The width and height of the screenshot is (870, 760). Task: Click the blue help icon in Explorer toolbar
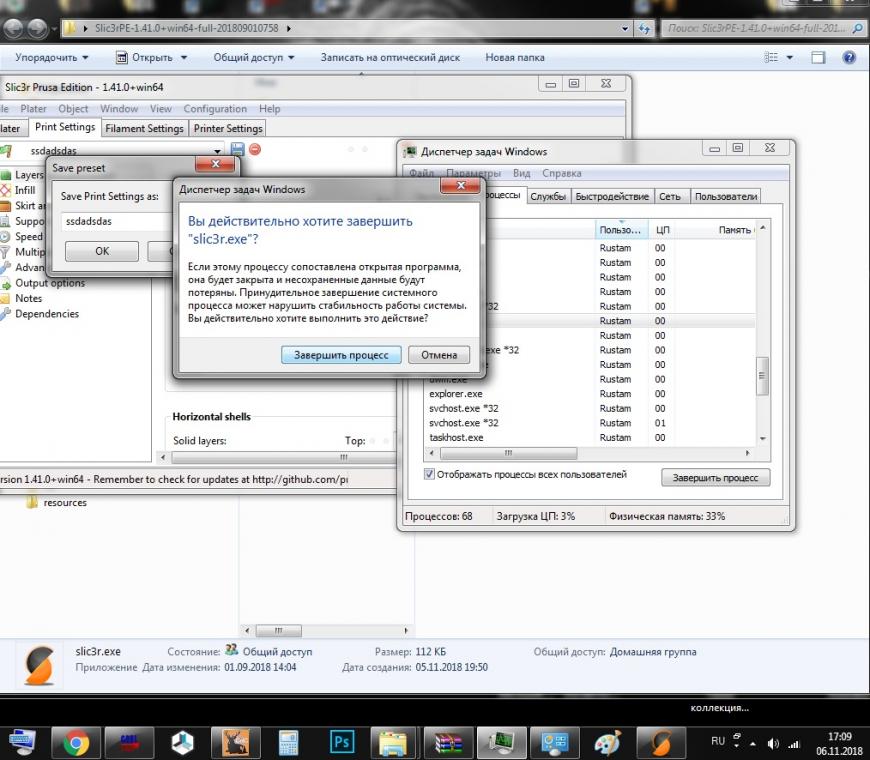point(849,57)
